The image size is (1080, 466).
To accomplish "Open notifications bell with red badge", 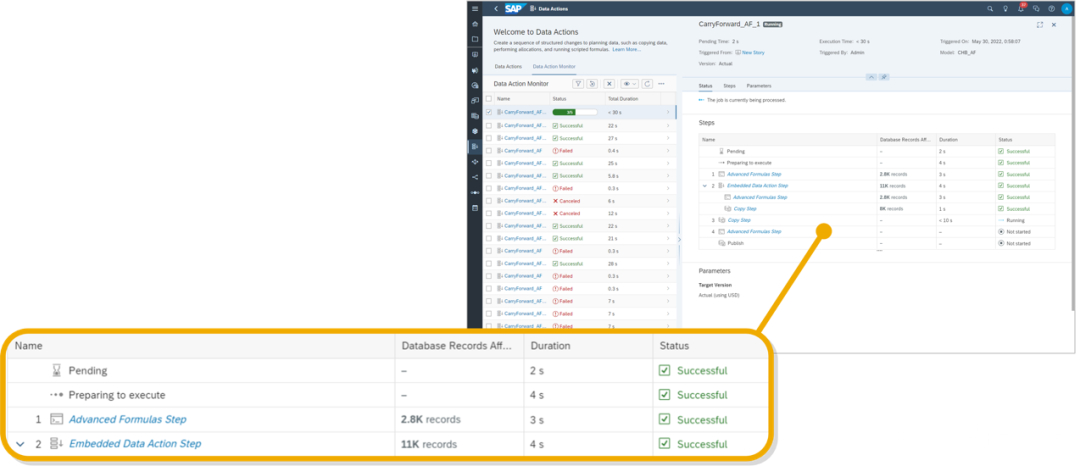I will [x=1021, y=9].
